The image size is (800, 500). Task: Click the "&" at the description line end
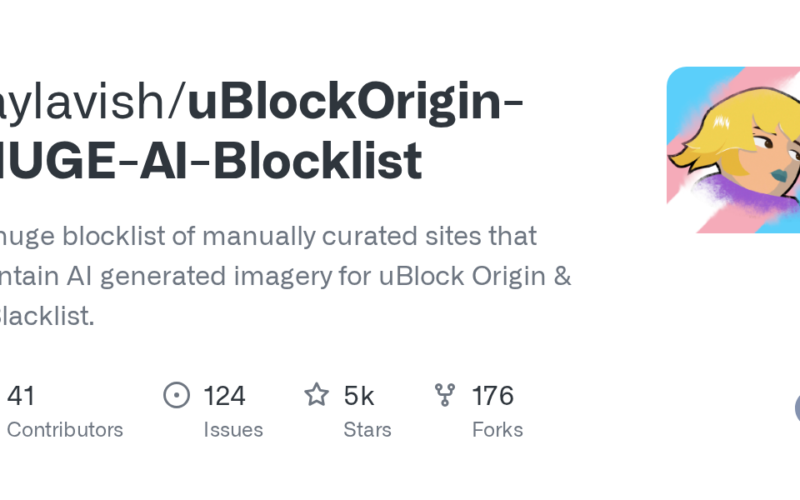coord(562,276)
